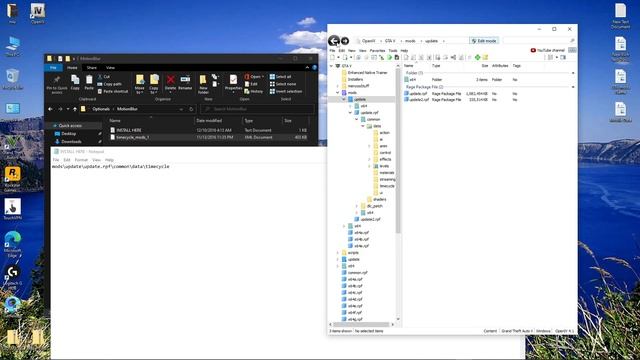This screenshot has height=360, width=640.
Task: Click the Explorer search box
Action: point(258,109)
